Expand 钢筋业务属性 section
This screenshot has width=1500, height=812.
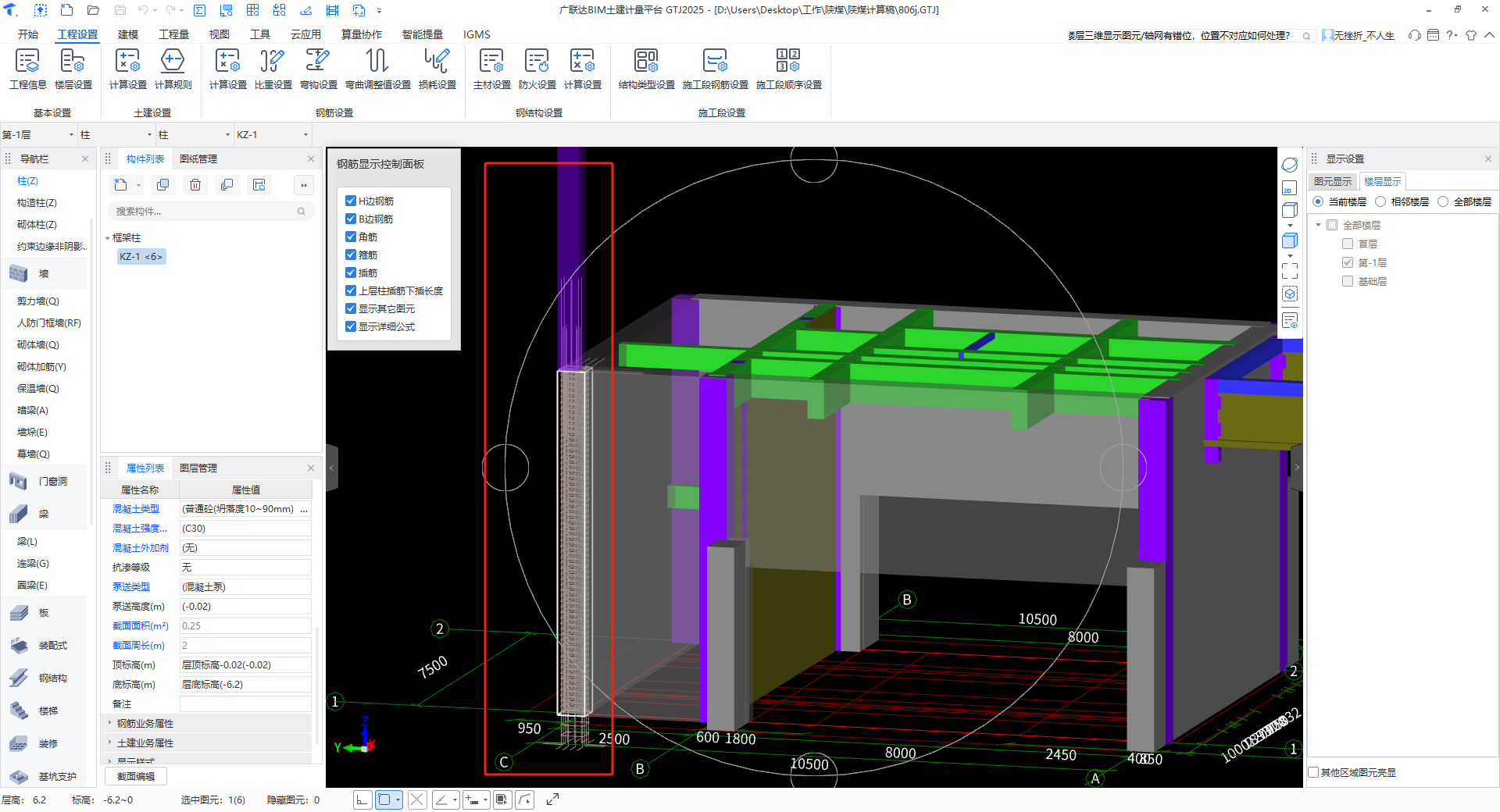tap(109, 723)
